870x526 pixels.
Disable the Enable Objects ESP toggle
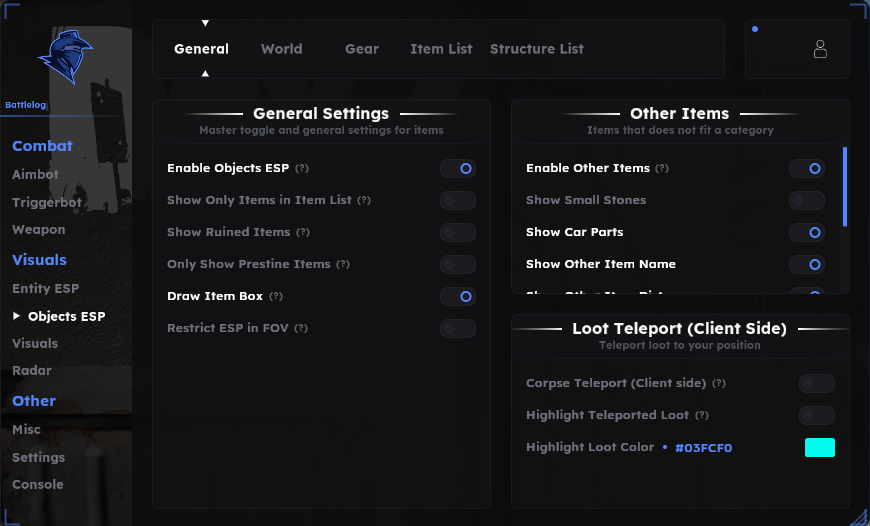click(458, 169)
